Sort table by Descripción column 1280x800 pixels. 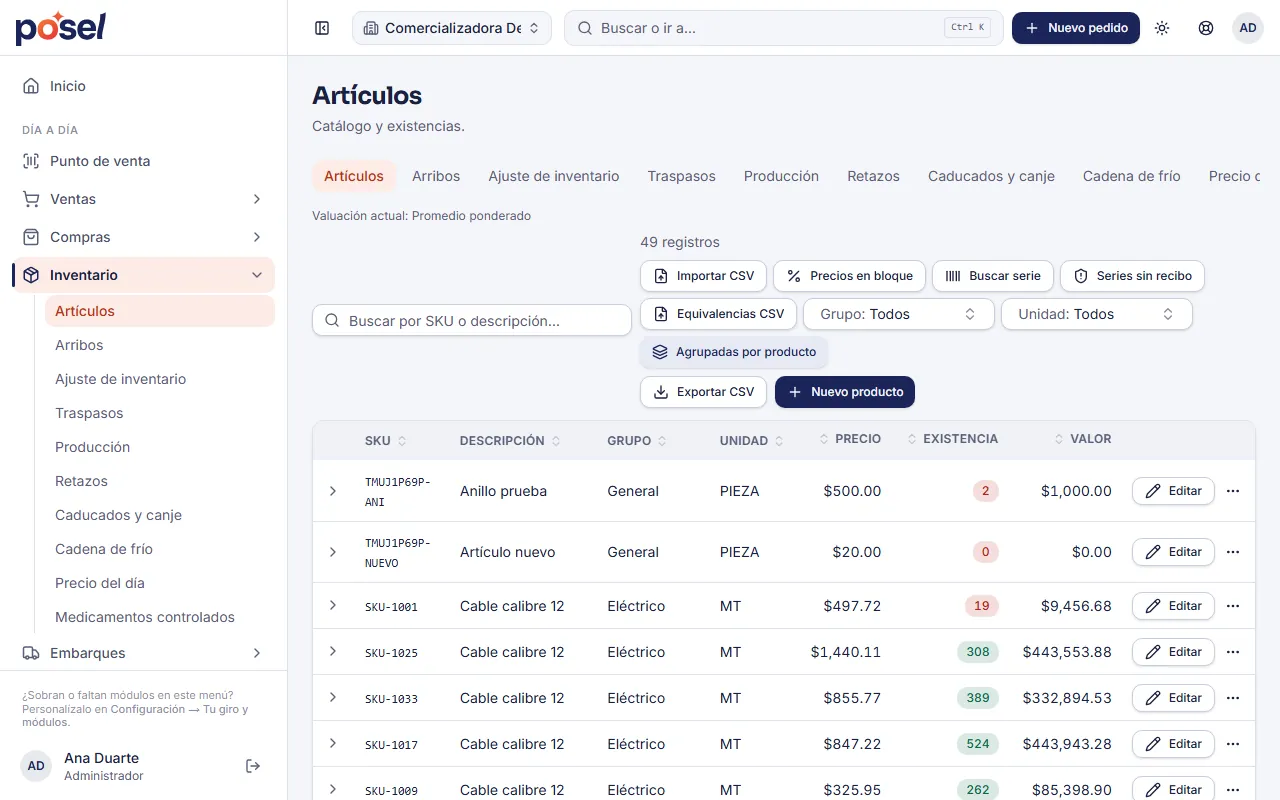(x=510, y=441)
